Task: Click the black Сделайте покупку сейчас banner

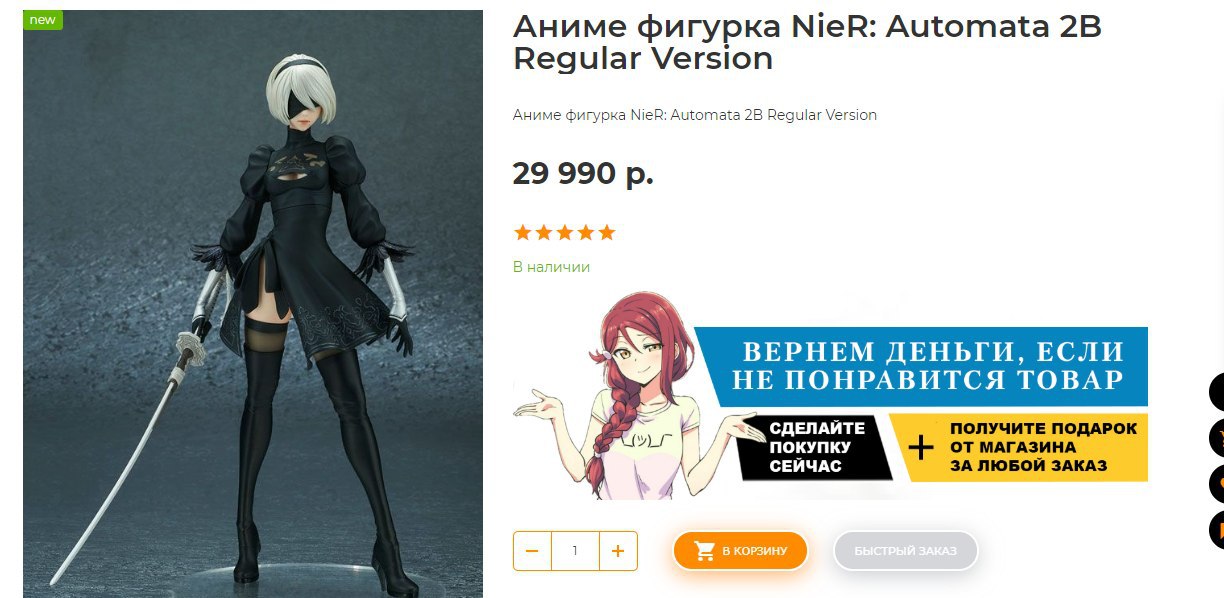Action: 817,447
